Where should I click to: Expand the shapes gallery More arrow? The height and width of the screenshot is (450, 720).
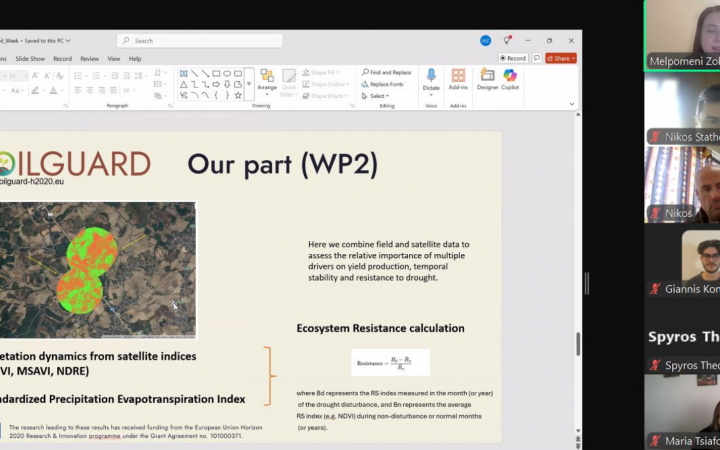click(249, 84)
